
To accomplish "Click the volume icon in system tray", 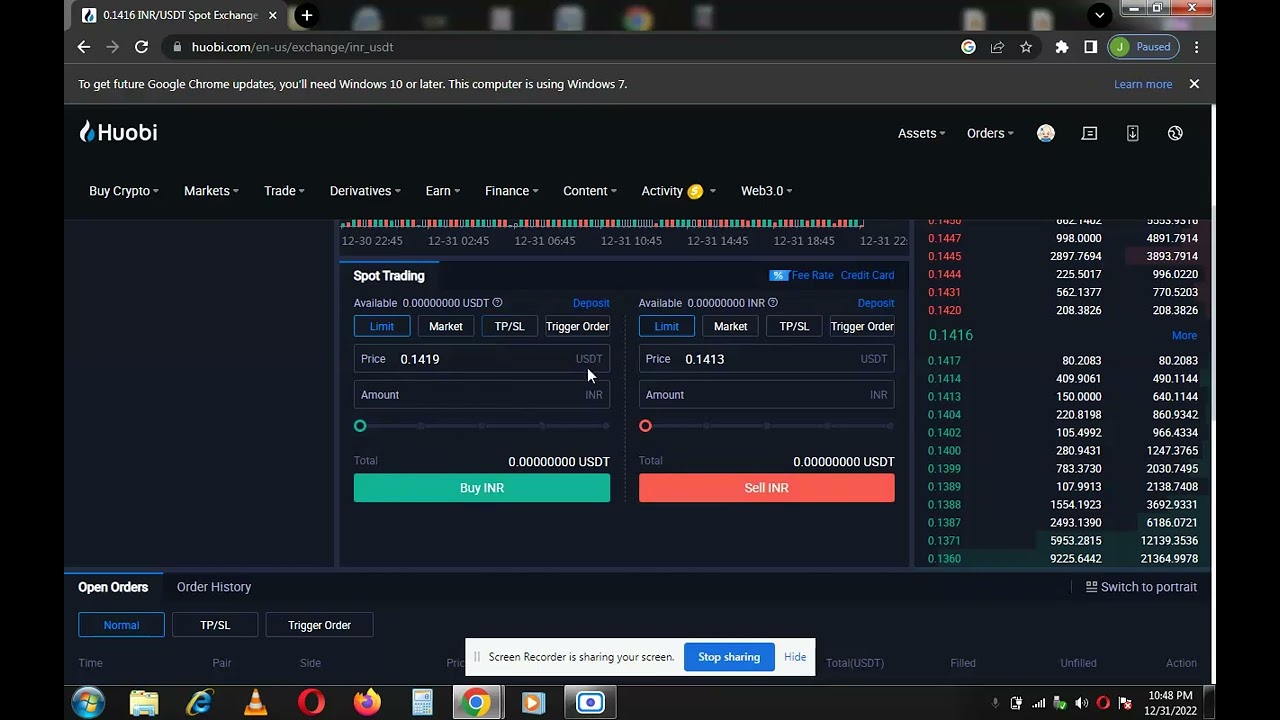I will (1081, 703).
